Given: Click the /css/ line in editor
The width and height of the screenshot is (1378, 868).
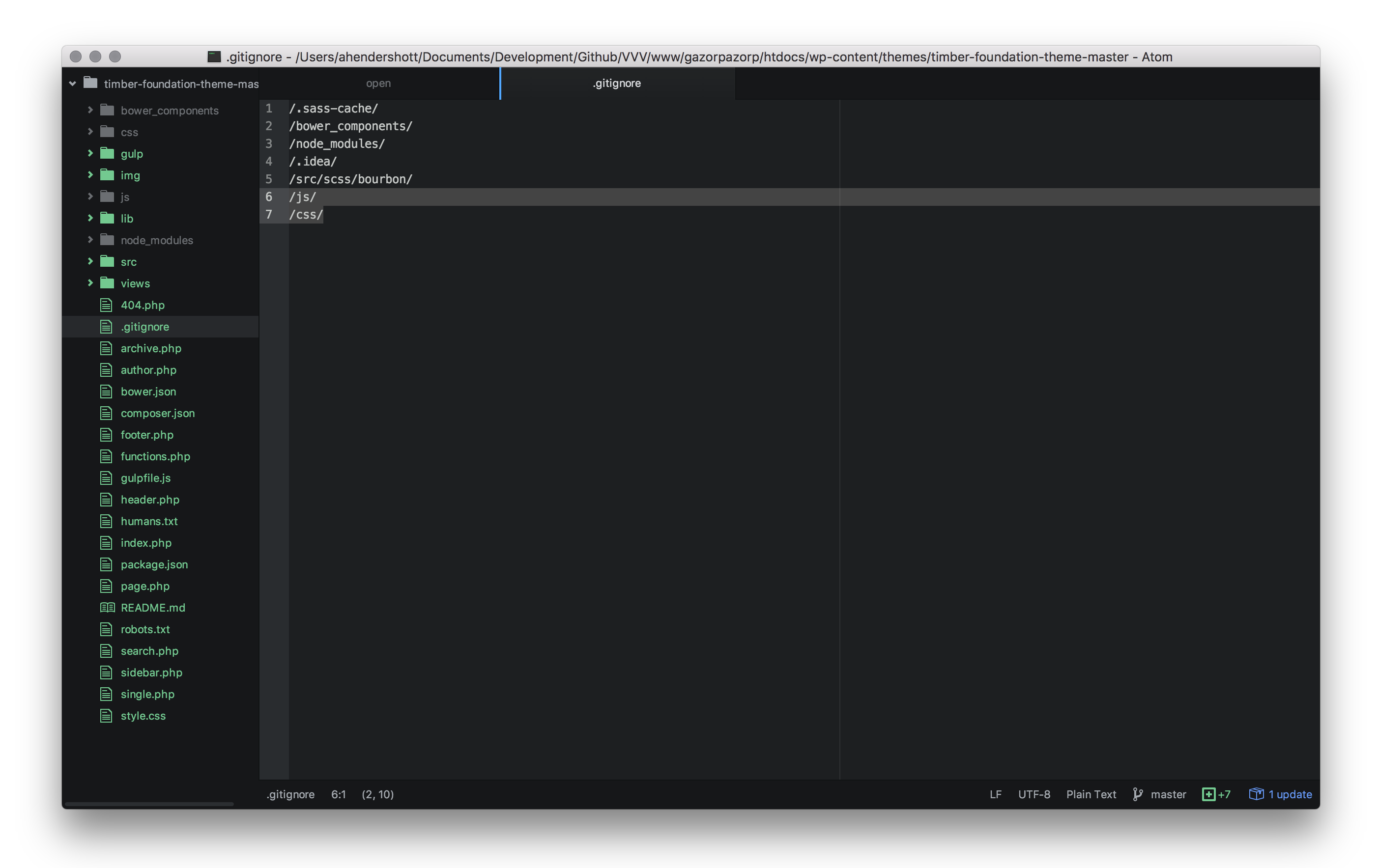Looking at the screenshot, I should [x=306, y=215].
